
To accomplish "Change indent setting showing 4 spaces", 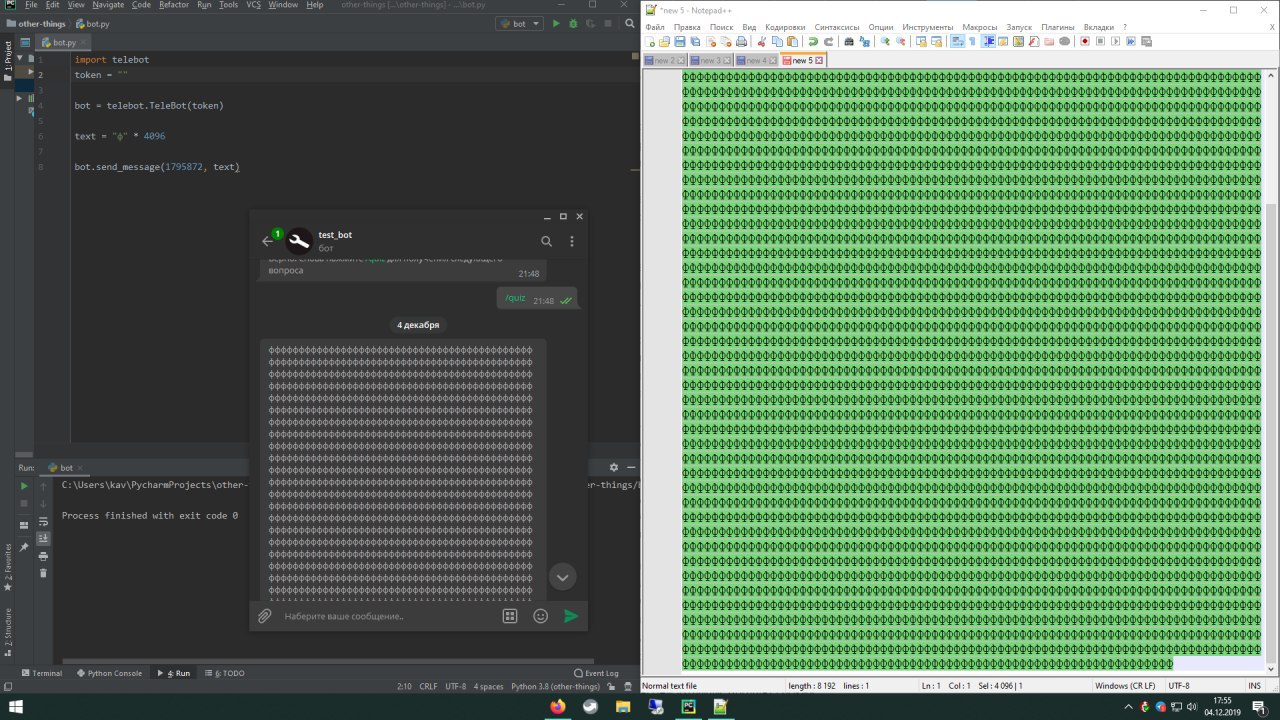I will pos(488,687).
